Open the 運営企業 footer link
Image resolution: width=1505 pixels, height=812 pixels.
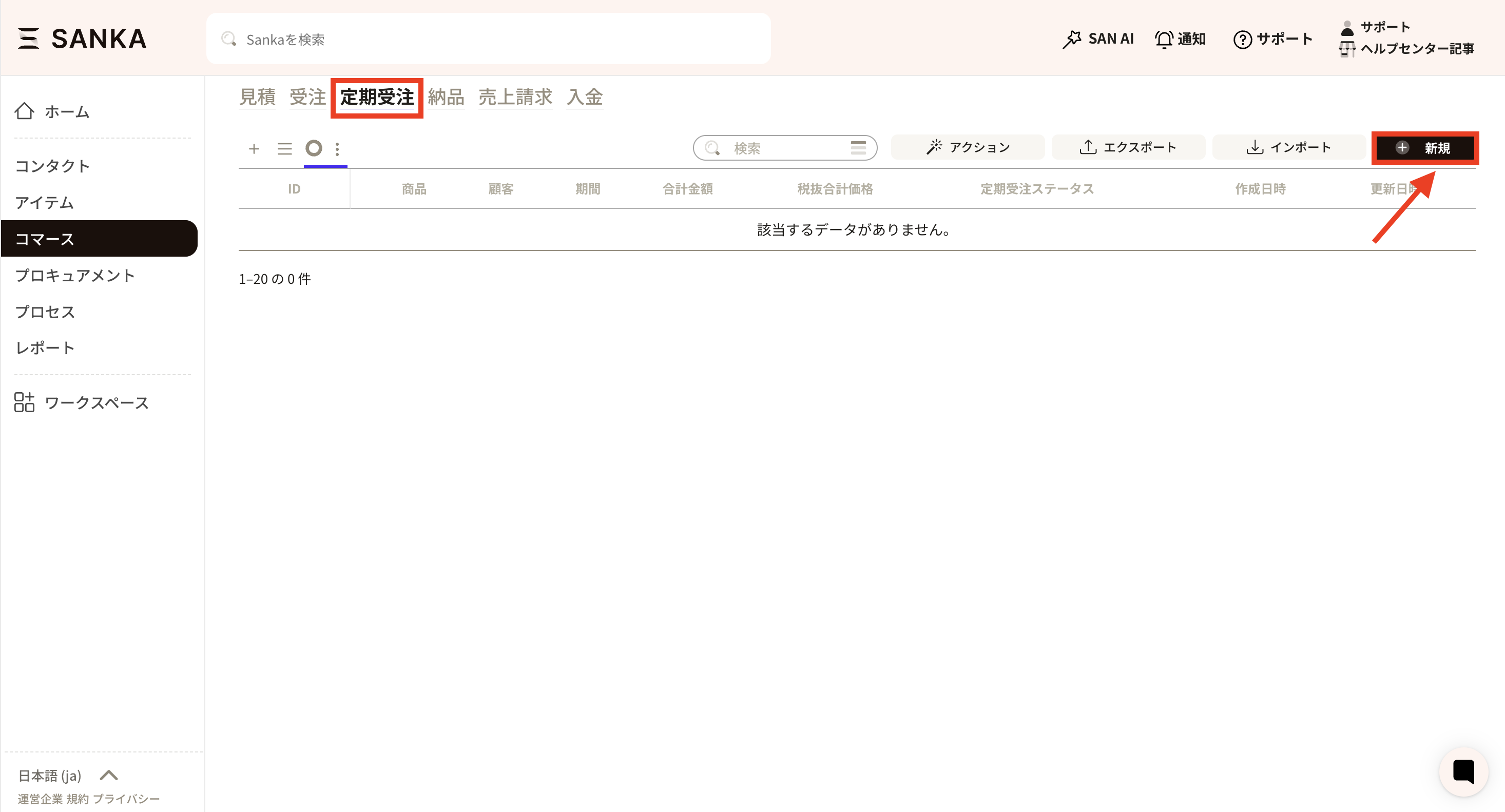[x=41, y=799]
